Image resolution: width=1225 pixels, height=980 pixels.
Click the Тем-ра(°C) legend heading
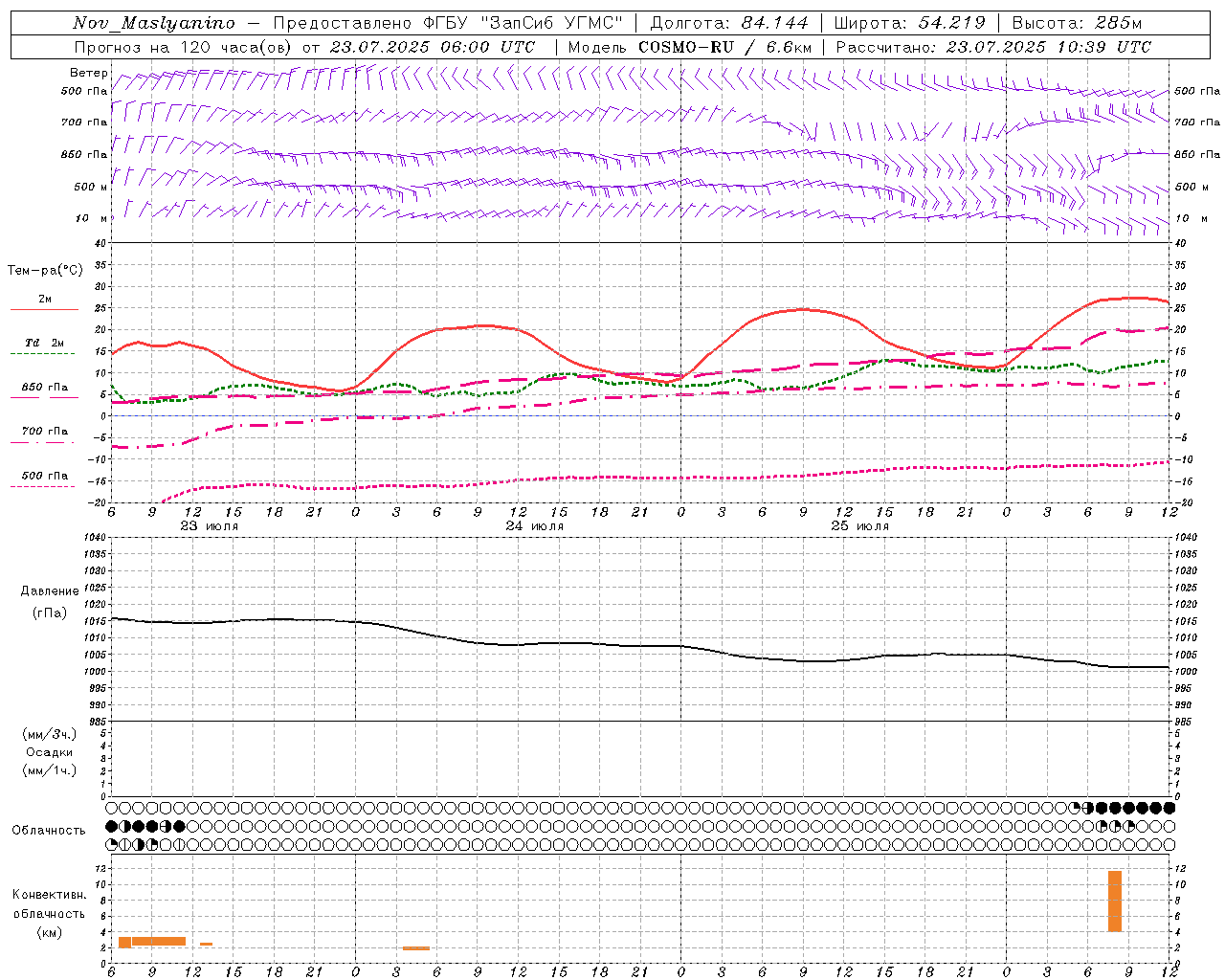(x=45, y=271)
